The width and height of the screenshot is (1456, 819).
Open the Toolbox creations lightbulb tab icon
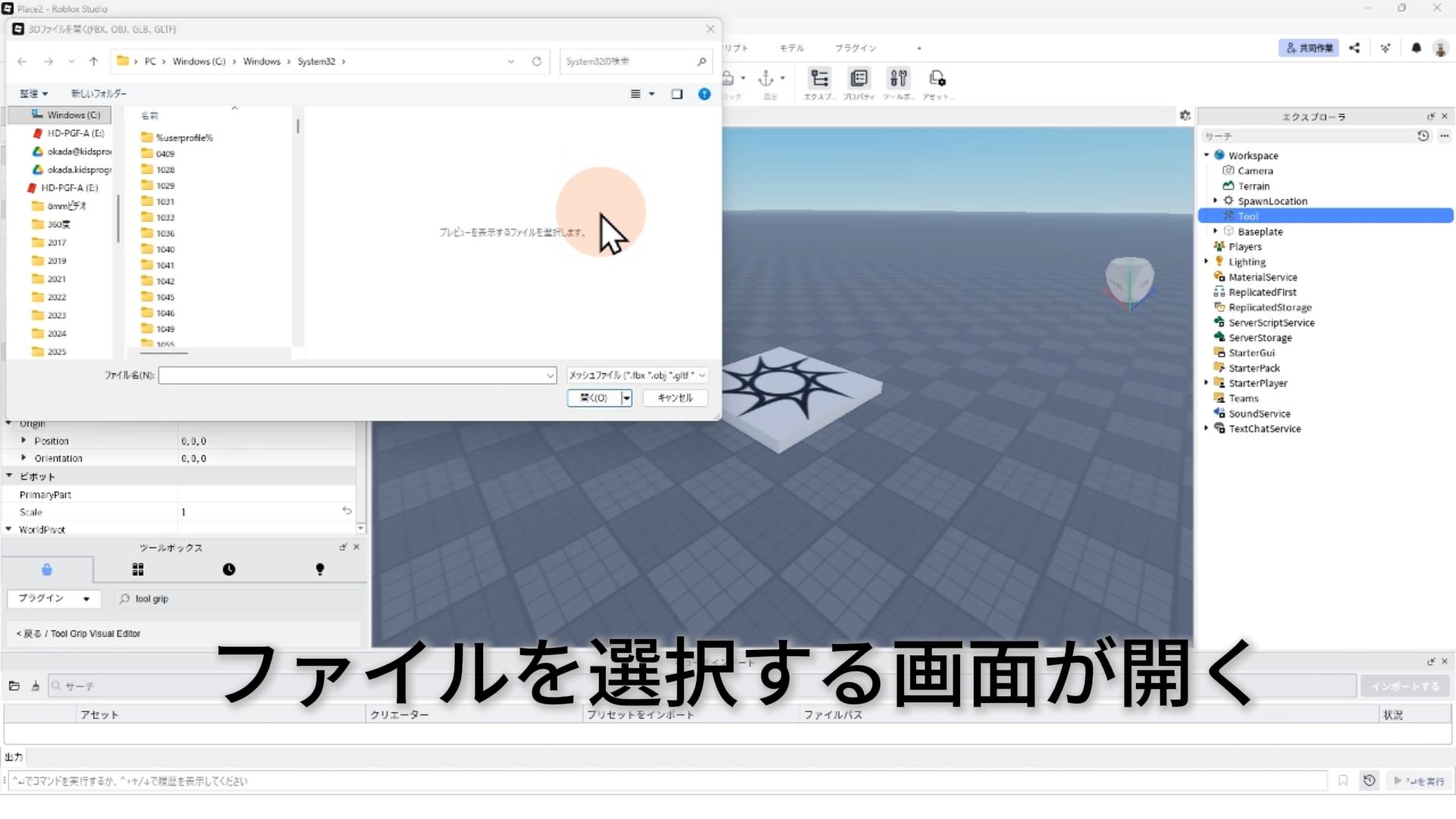(x=320, y=570)
